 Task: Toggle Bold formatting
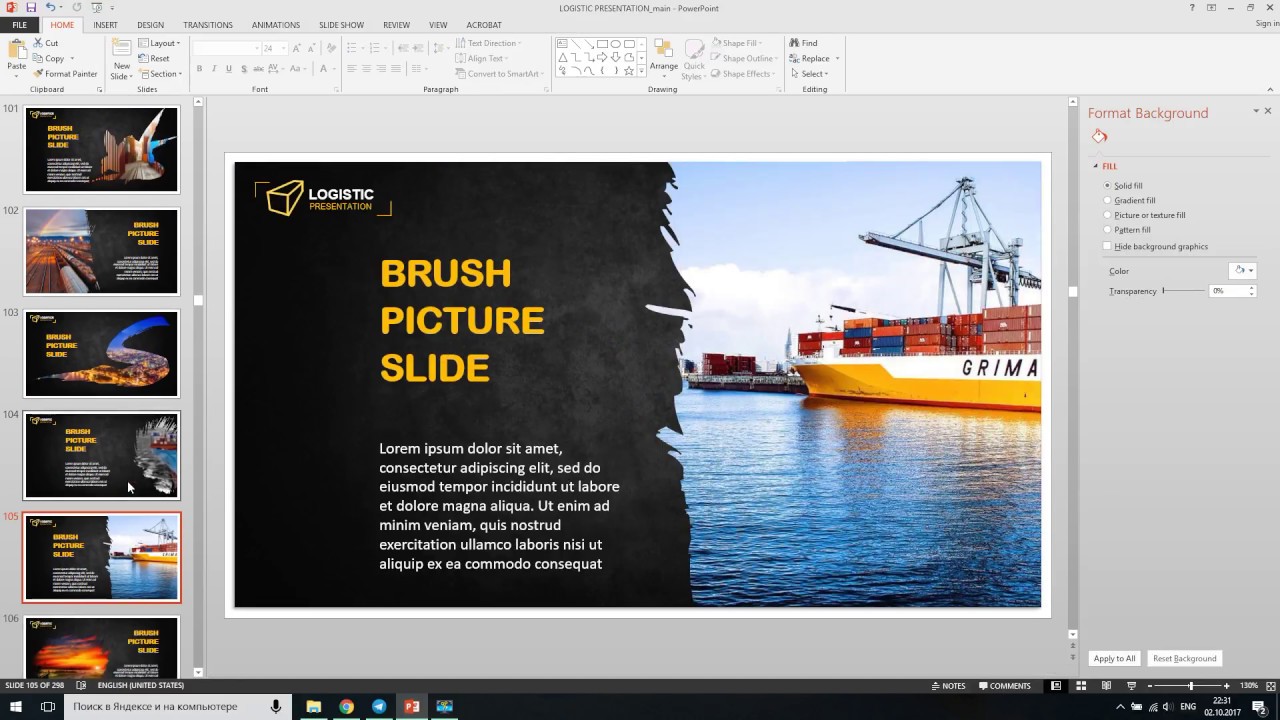tap(199, 69)
